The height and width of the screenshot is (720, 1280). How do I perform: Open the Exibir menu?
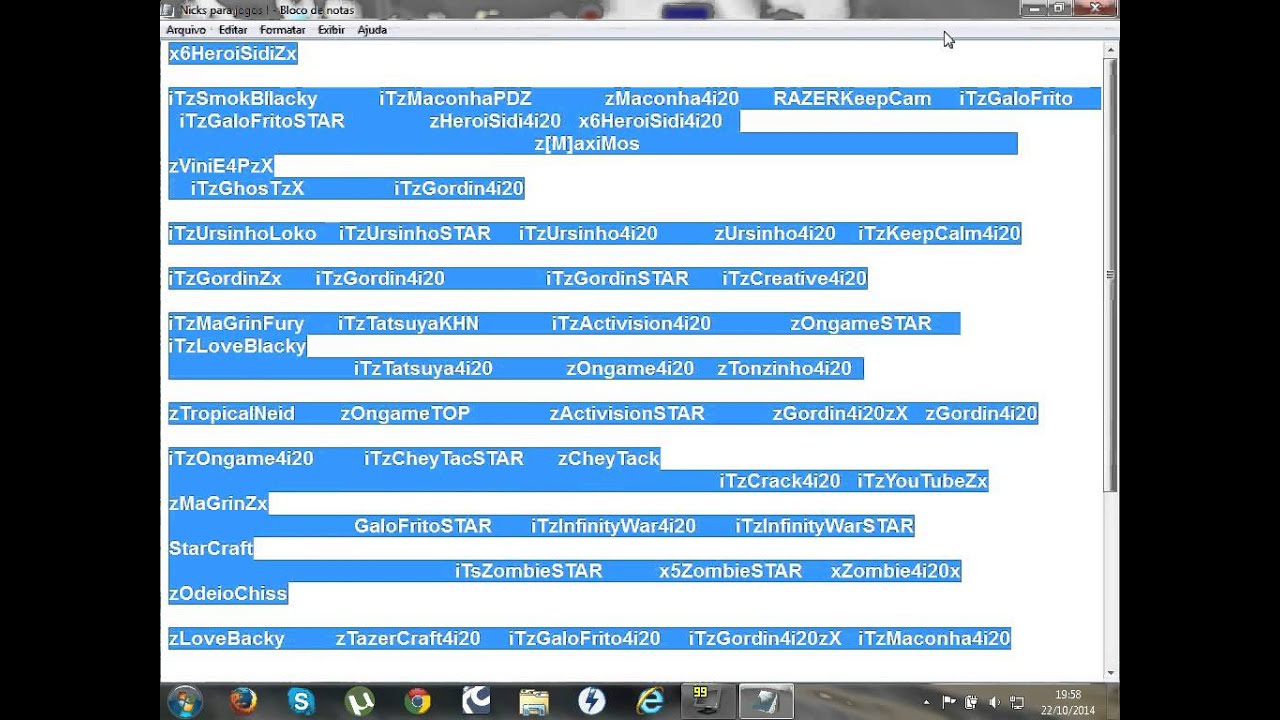click(331, 30)
